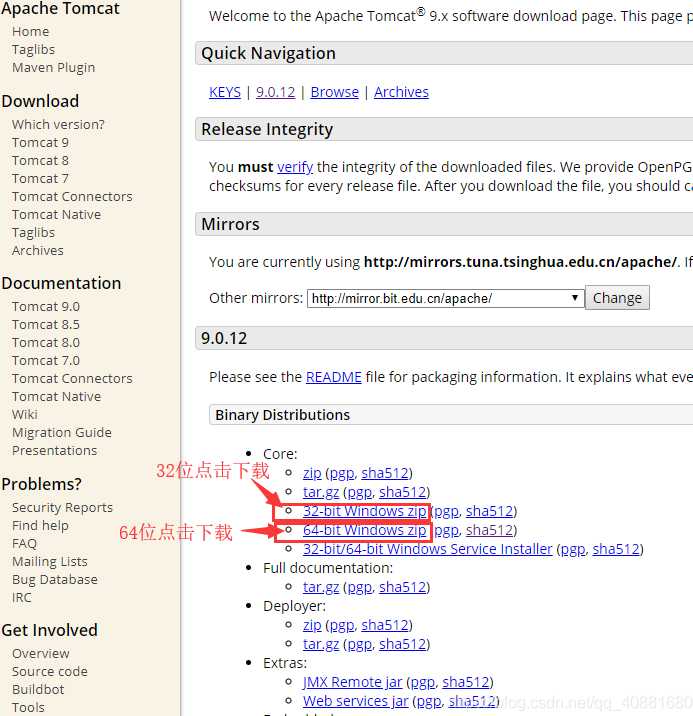Open Archives in Quick Navigation
This screenshot has height=716, width=693.
click(x=401, y=92)
